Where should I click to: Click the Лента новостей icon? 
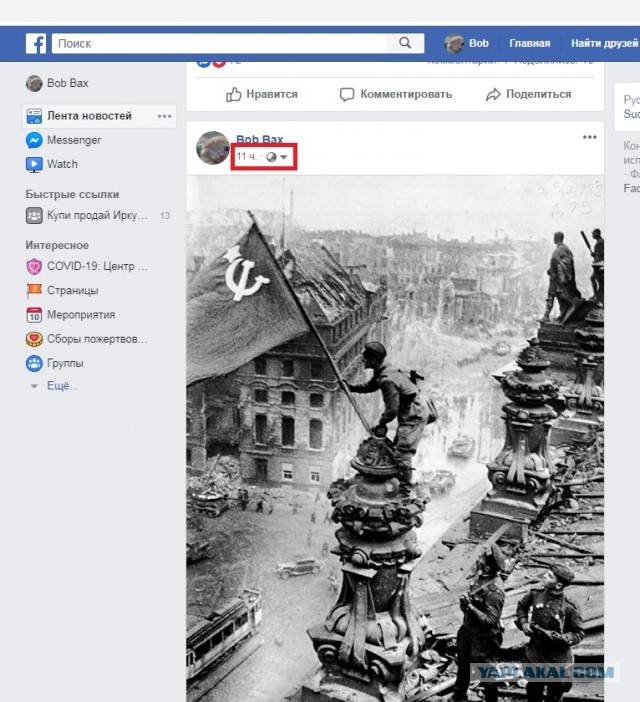(34, 116)
